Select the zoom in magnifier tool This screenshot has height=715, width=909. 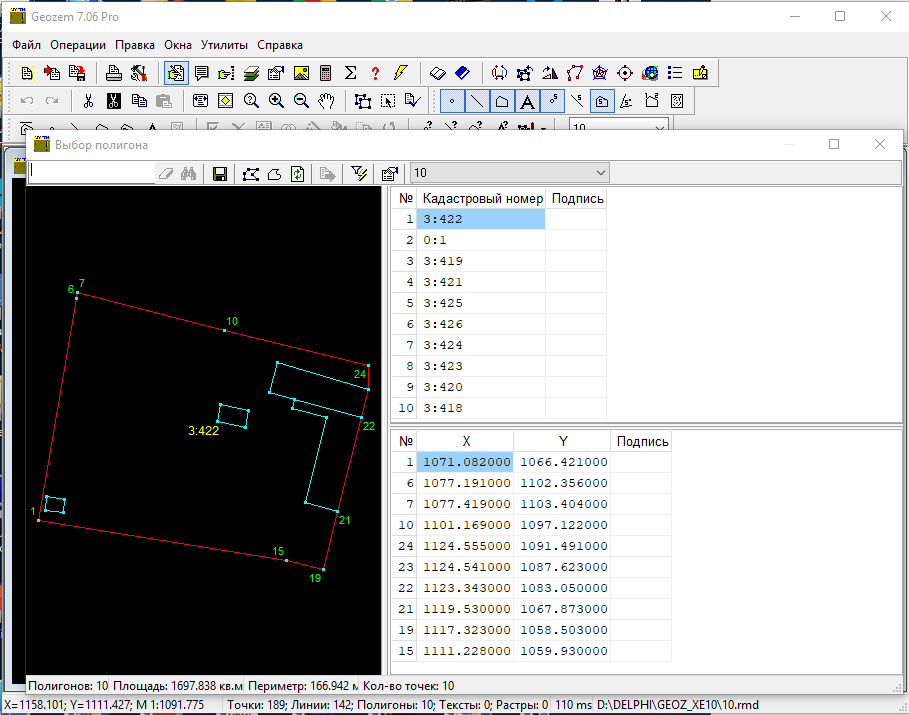click(x=276, y=101)
